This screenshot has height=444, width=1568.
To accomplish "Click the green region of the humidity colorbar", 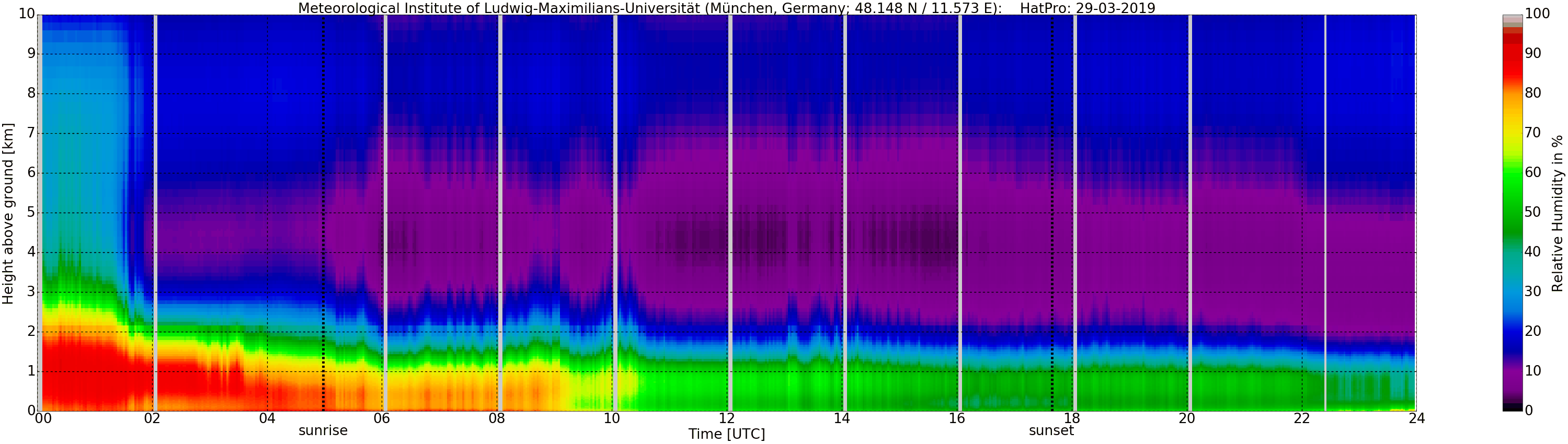I will 1513,201.
